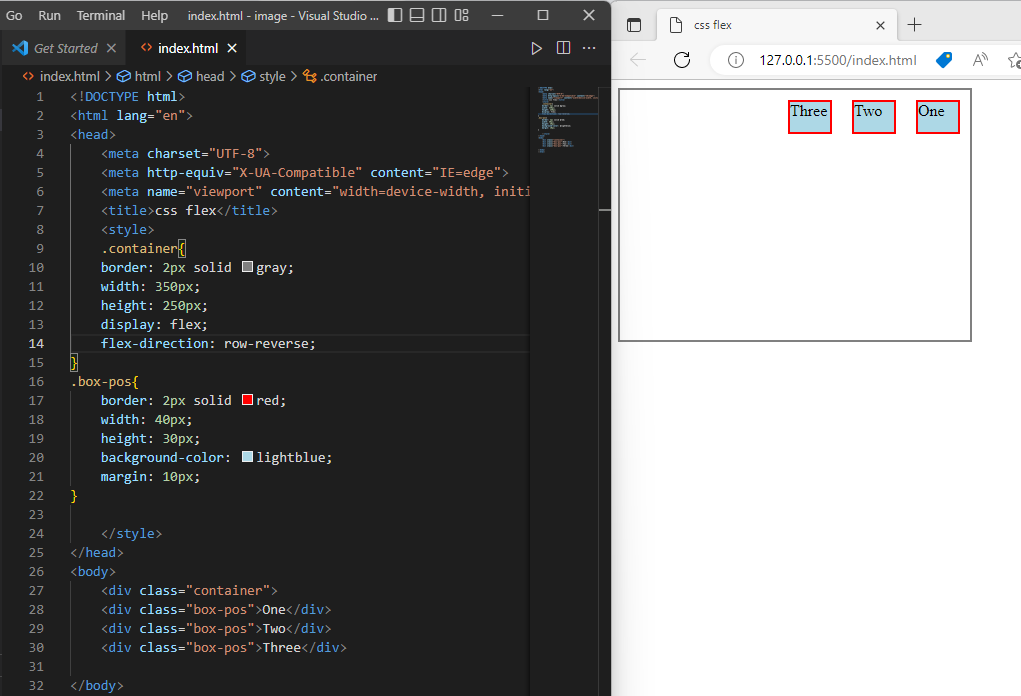Click the VS Code icon on Get Started tab
1021x696 pixels.
[x=20, y=48]
